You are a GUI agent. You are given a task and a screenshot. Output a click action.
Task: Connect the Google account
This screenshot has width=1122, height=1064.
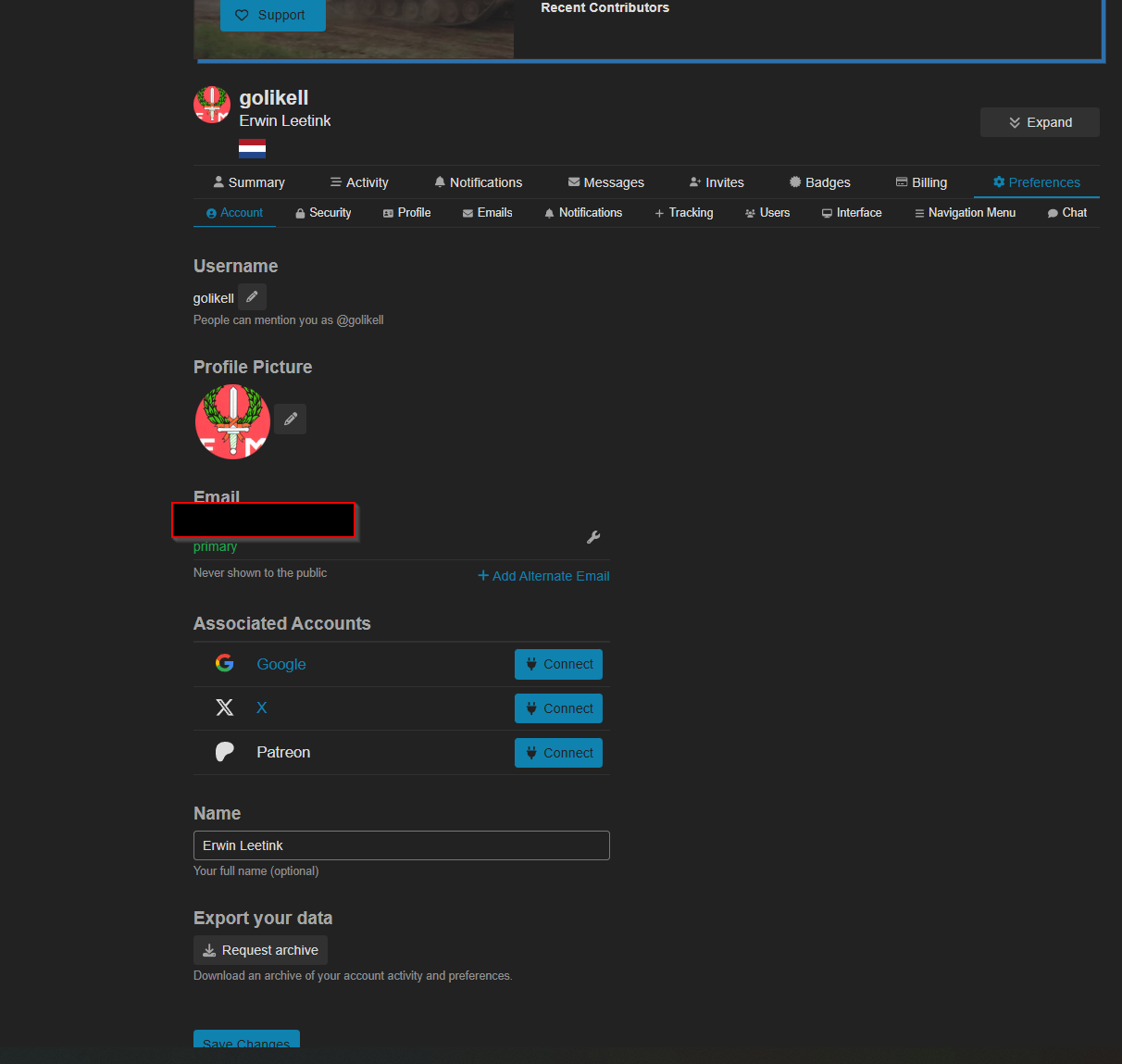558,664
